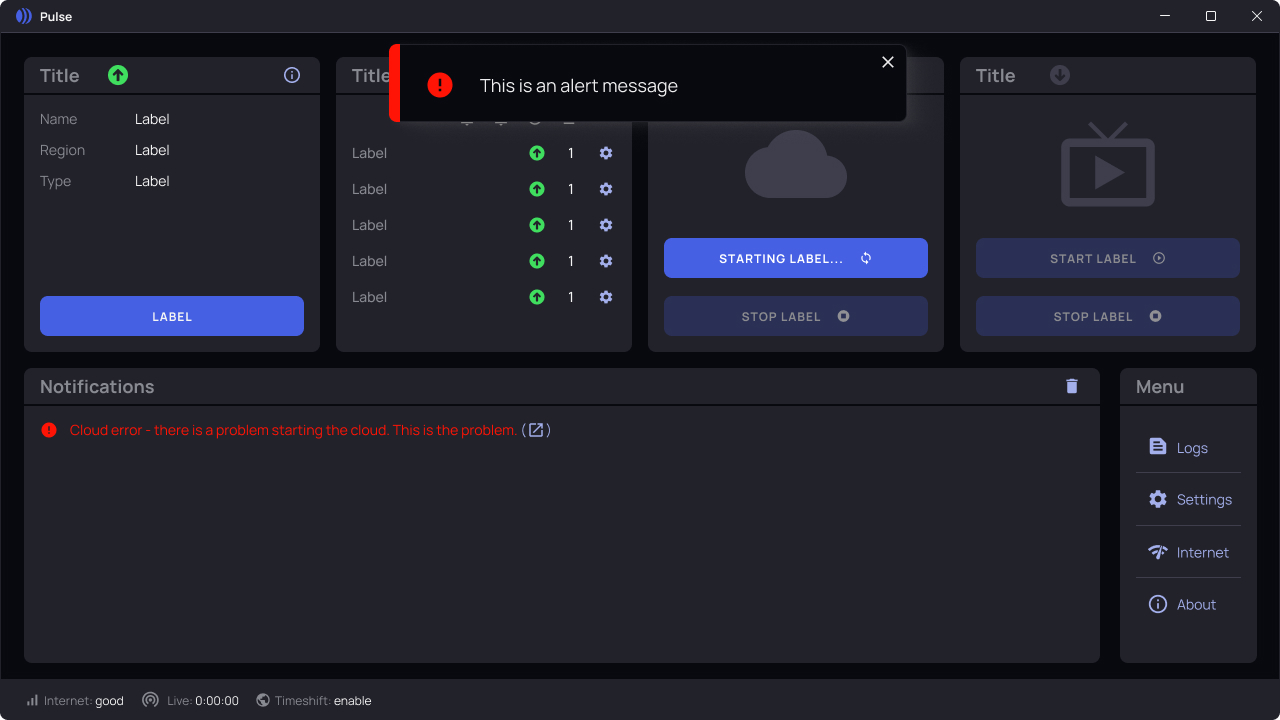Click the Starting Label button under cloud
The width and height of the screenshot is (1280, 720).
(x=796, y=258)
